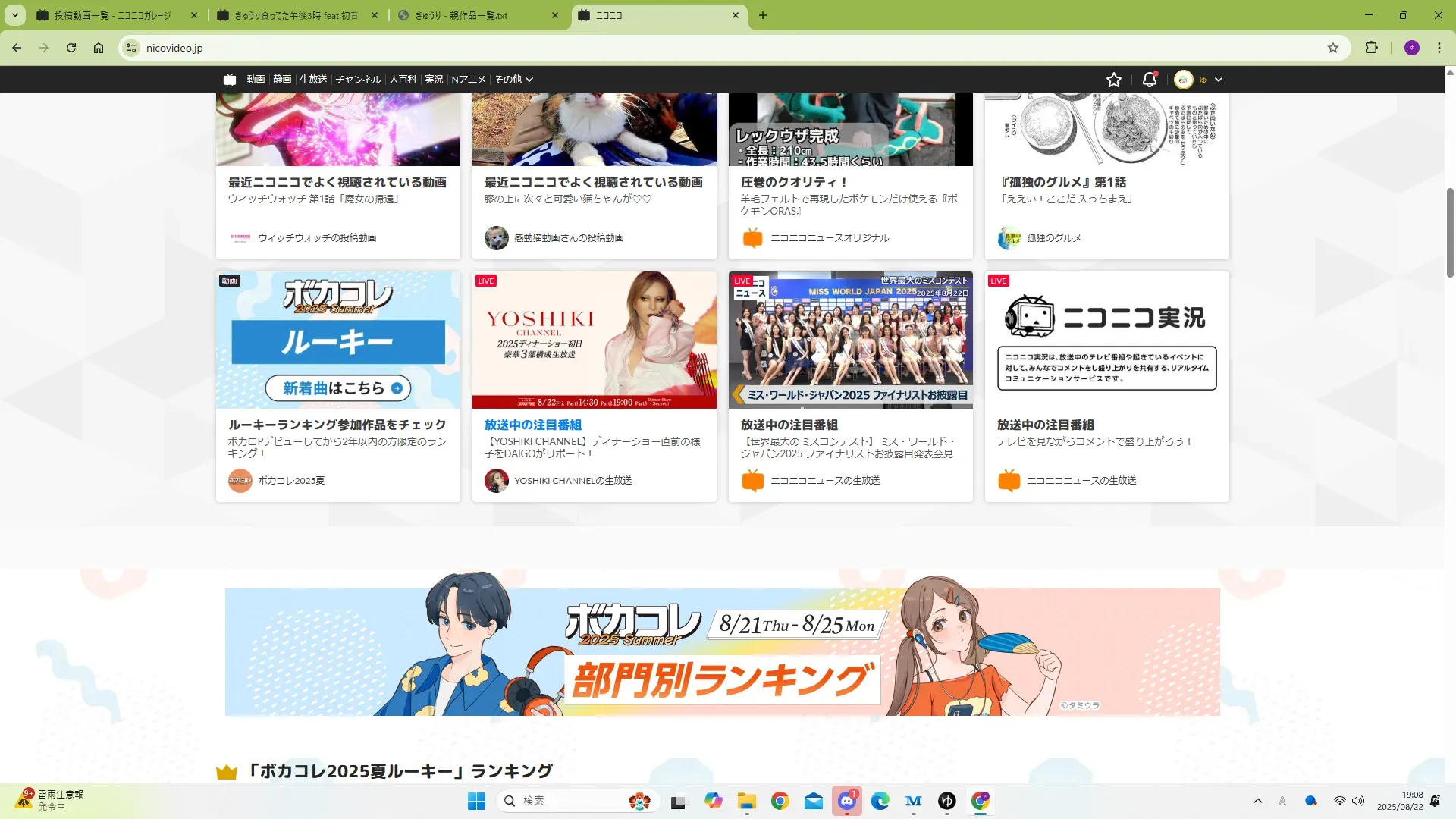Click the site information icon beside the URL

coord(131,48)
